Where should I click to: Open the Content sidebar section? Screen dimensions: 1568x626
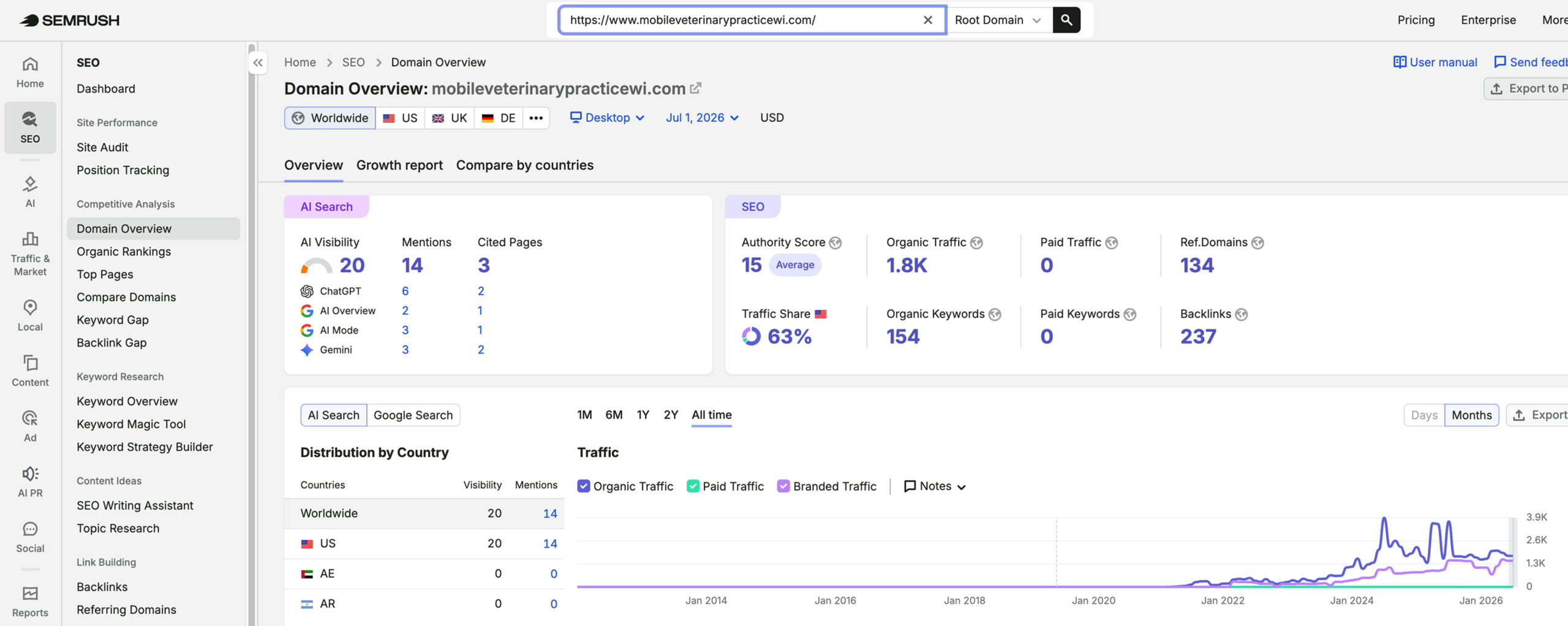[30, 371]
